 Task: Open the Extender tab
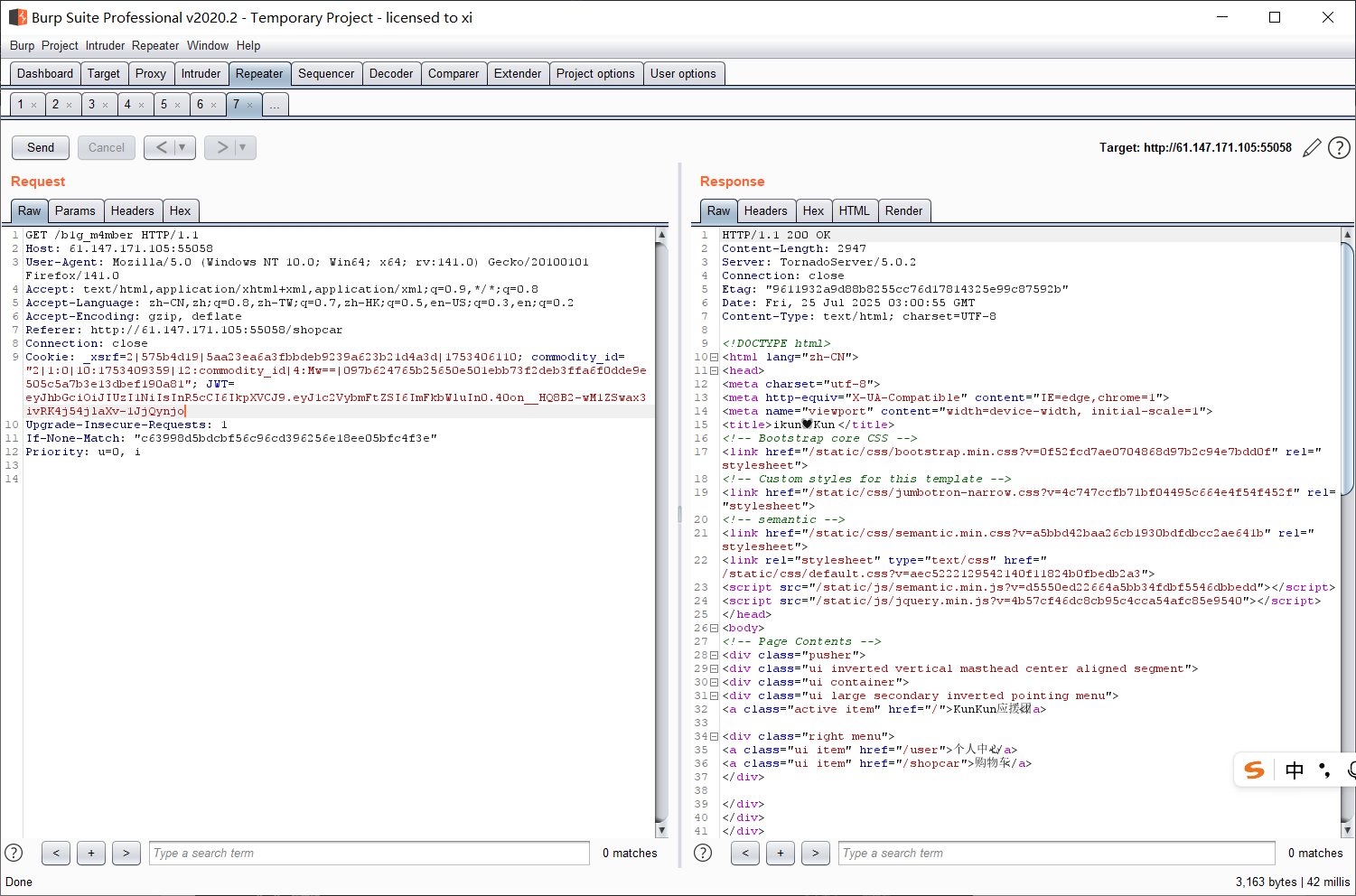pyautogui.click(x=518, y=74)
